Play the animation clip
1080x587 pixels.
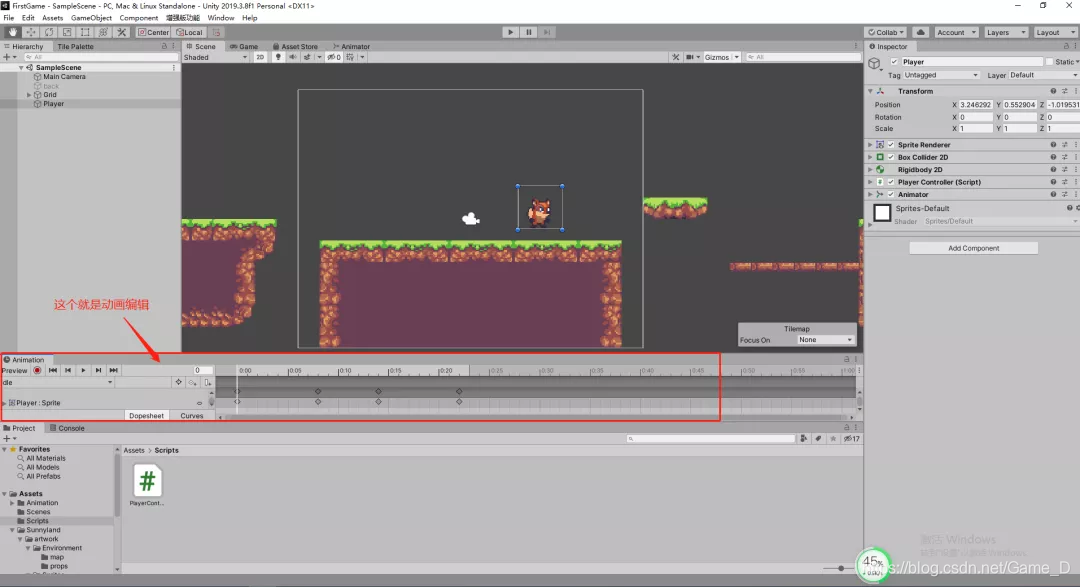[83, 371]
